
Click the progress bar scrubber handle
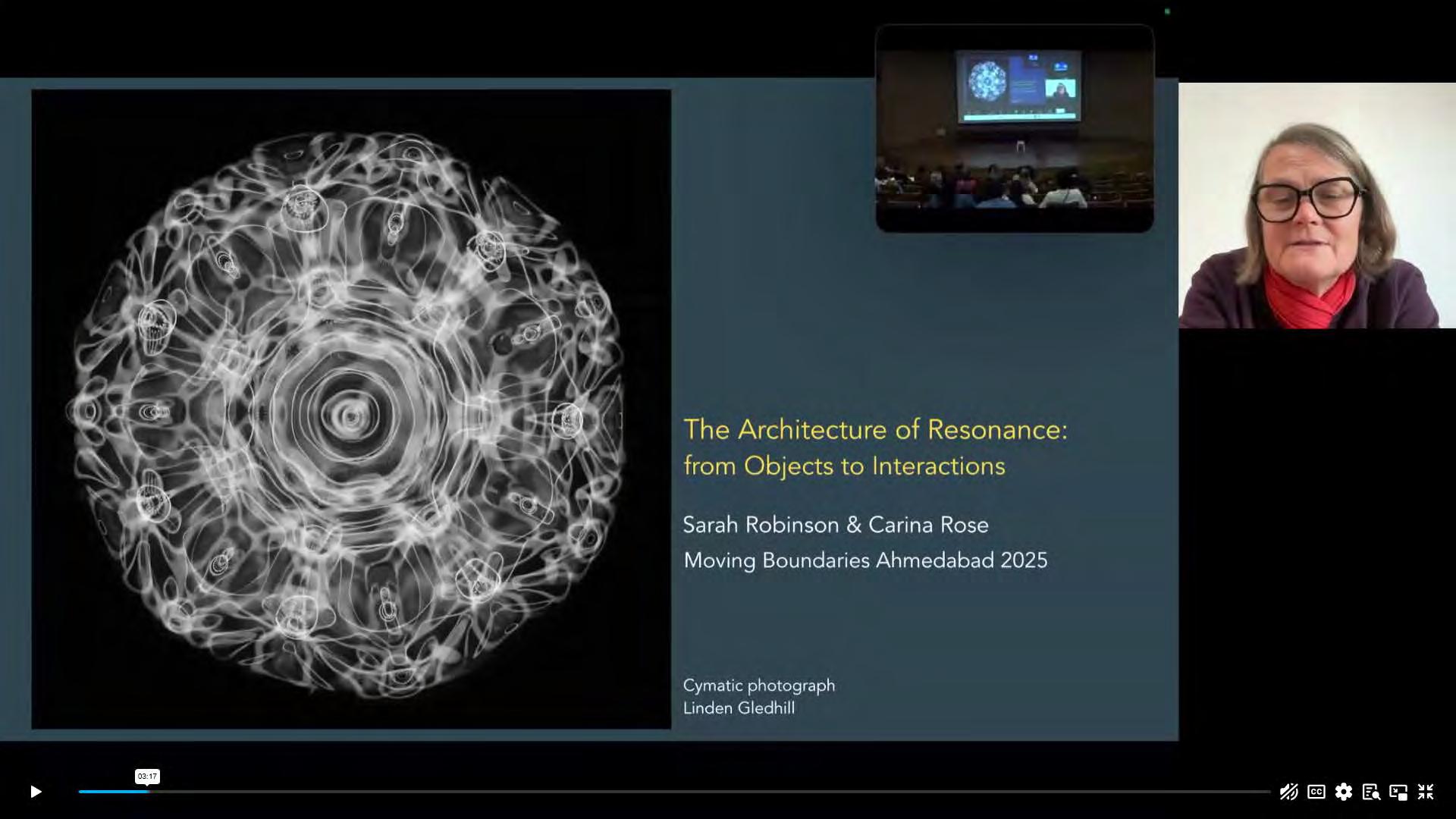(147, 792)
